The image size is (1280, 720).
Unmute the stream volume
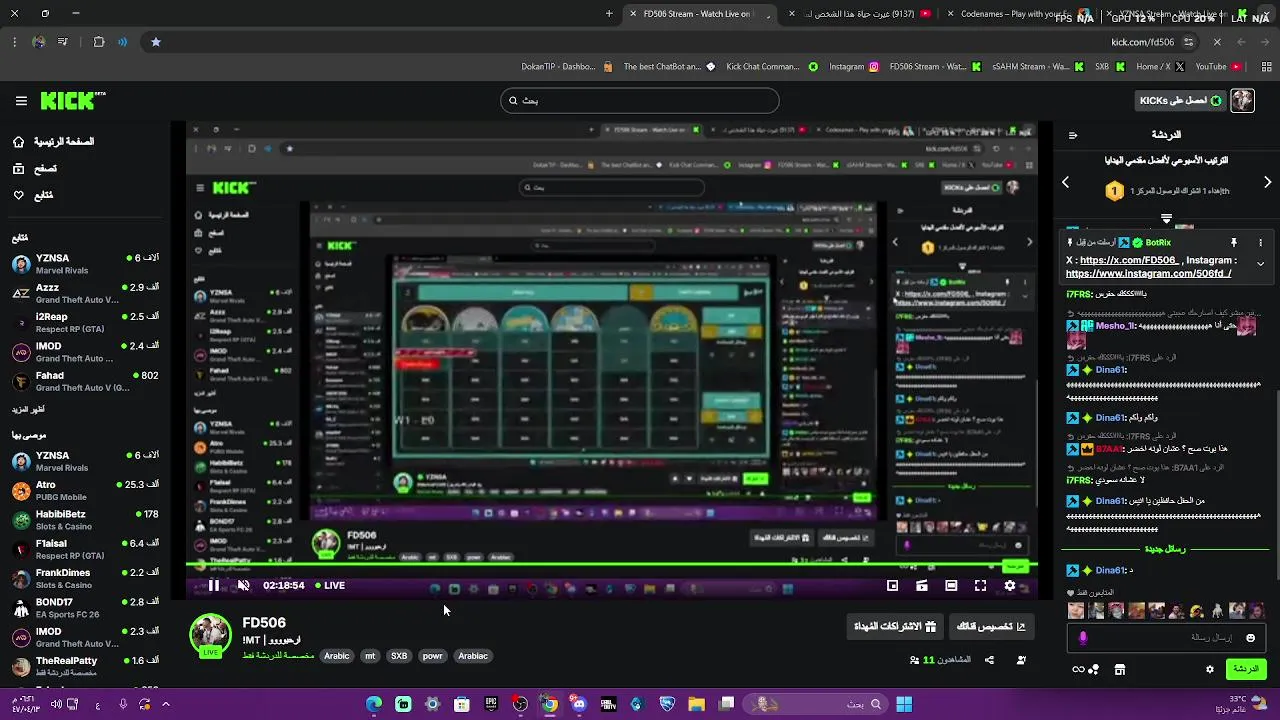click(243, 586)
